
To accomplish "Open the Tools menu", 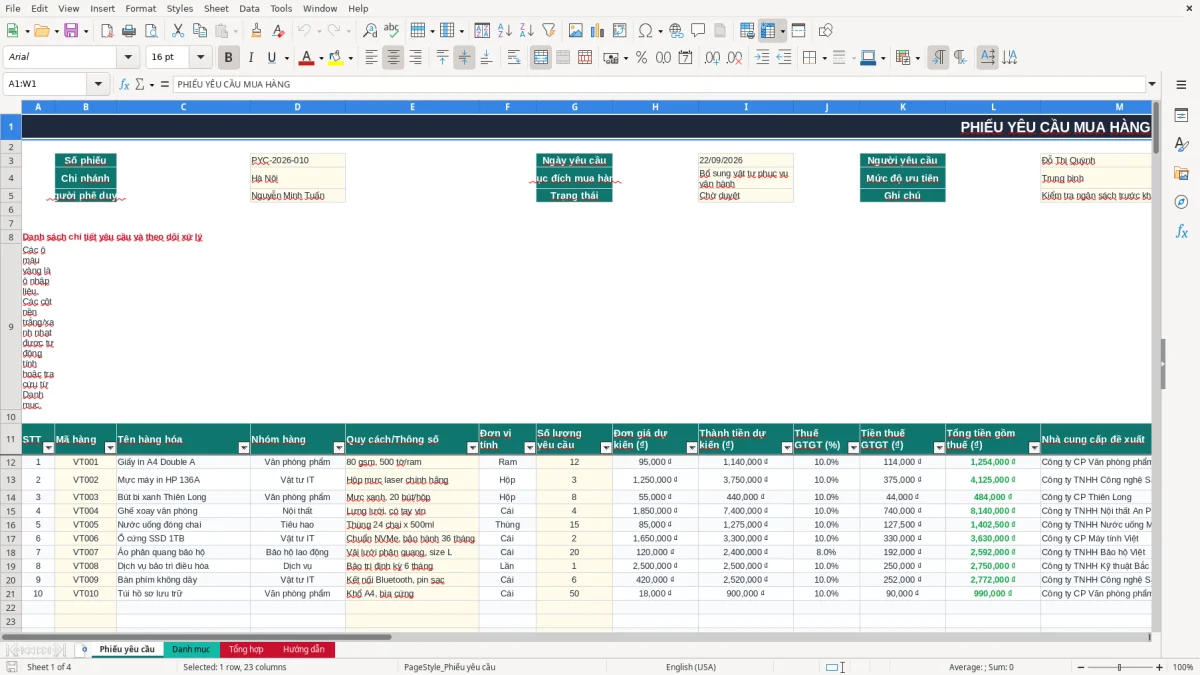I will (x=281, y=8).
